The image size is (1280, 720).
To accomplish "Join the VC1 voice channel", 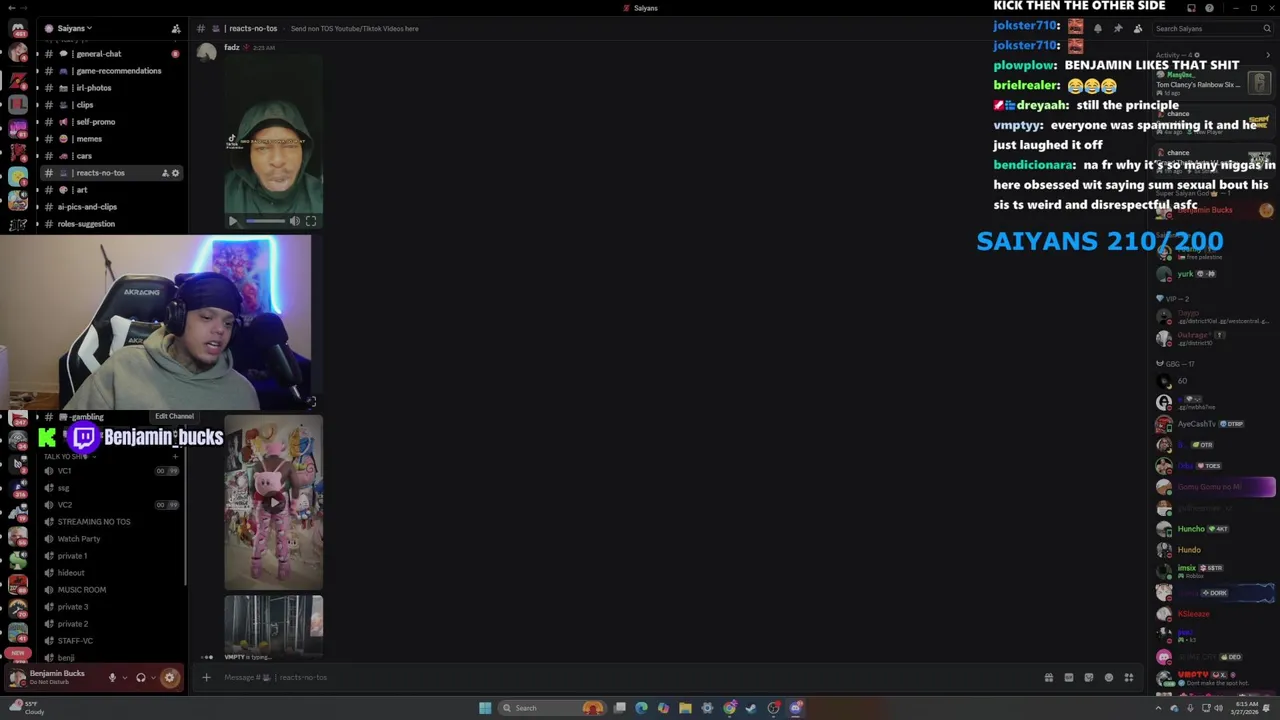I will coord(110,471).
